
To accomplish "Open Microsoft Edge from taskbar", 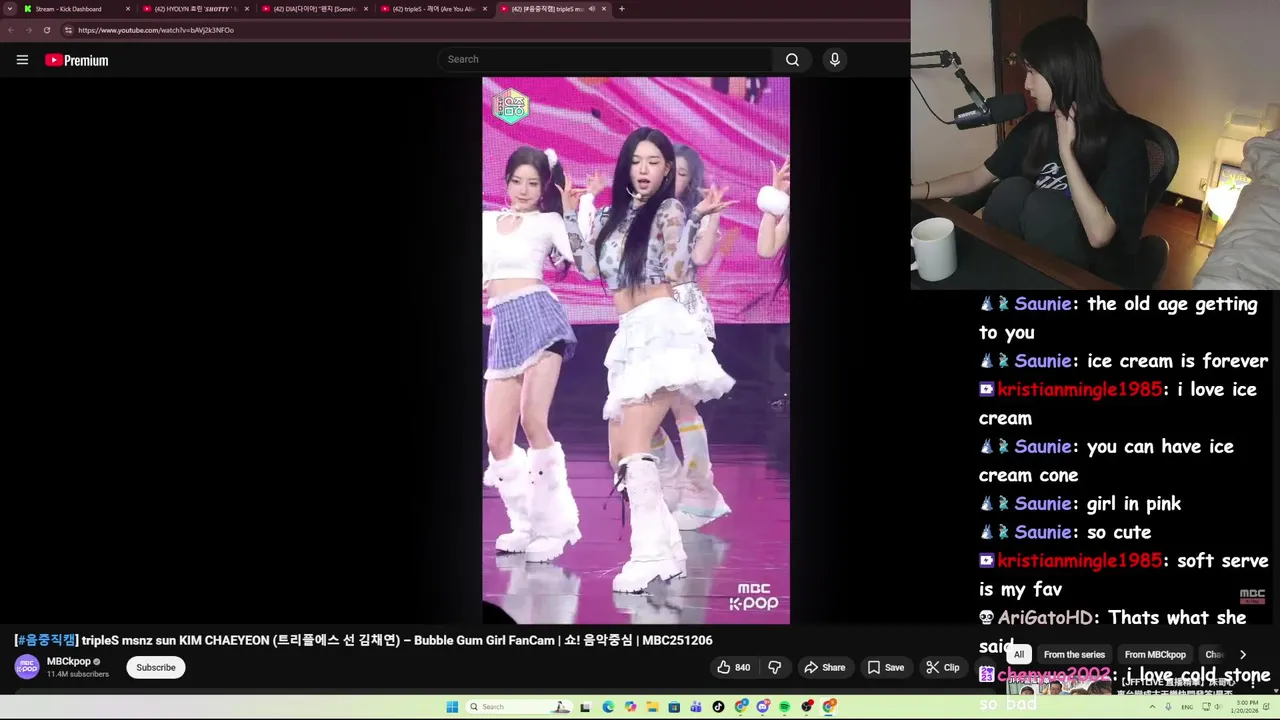I will (608, 707).
